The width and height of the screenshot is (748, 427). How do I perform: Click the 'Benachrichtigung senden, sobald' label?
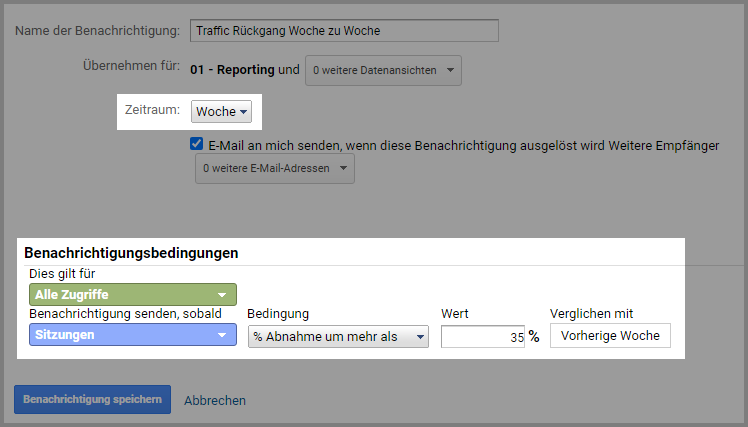coord(125,313)
